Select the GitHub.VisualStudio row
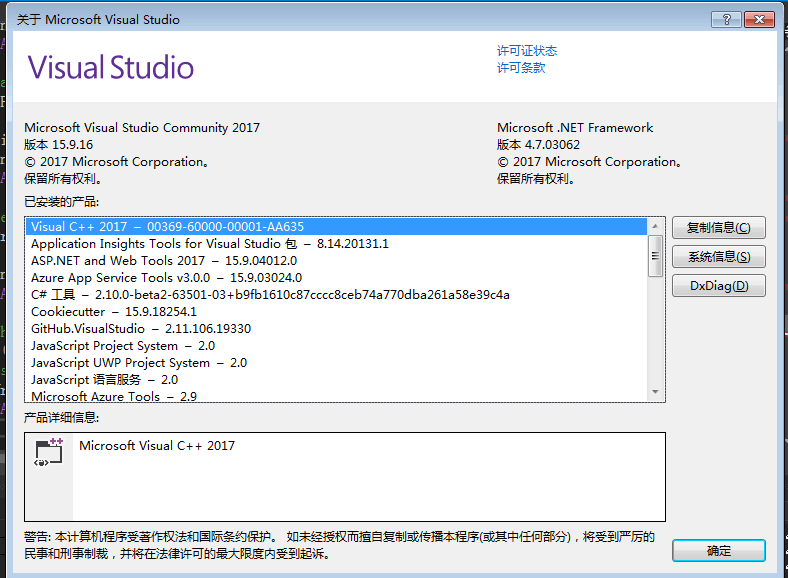The height and width of the screenshot is (578, 788). click(x=336, y=329)
